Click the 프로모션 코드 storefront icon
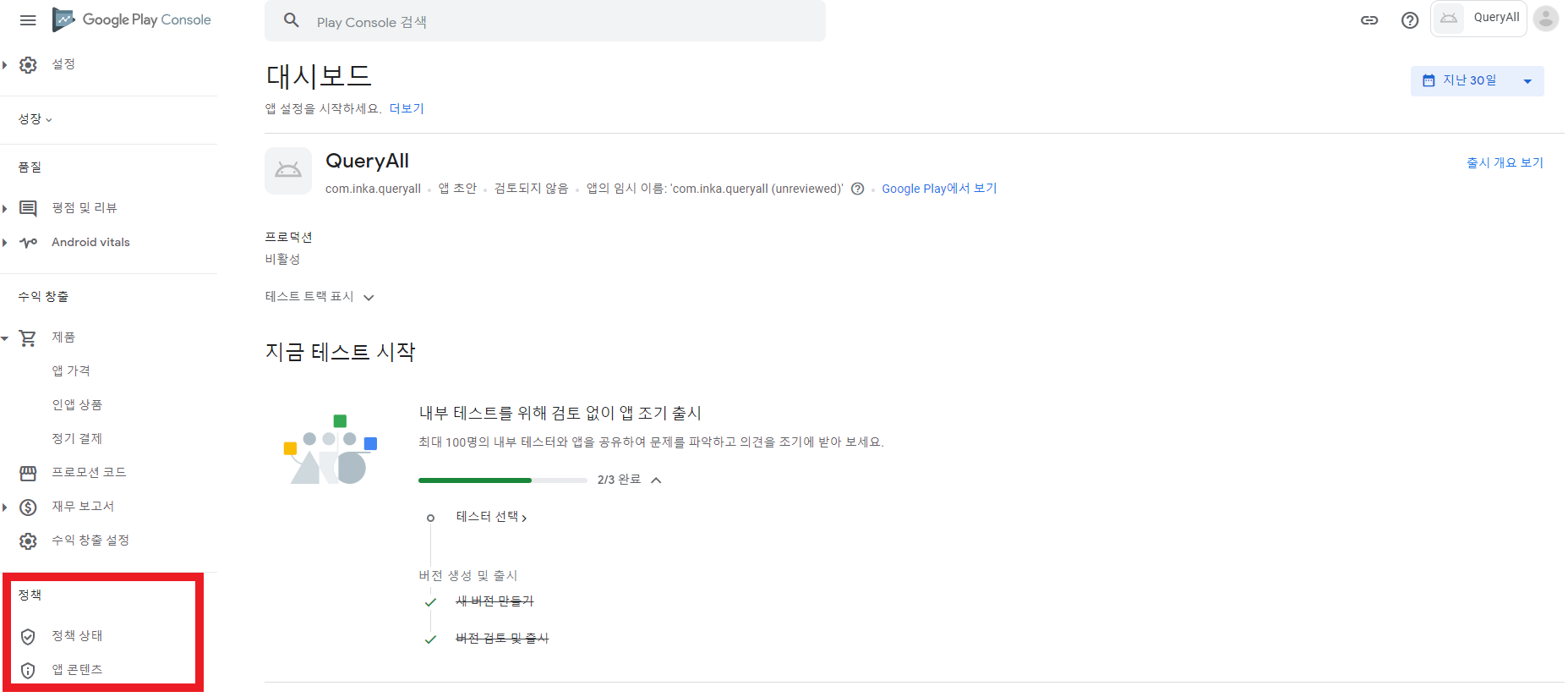The width and height of the screenshot is (1568, 697). [x=28, y=473]
